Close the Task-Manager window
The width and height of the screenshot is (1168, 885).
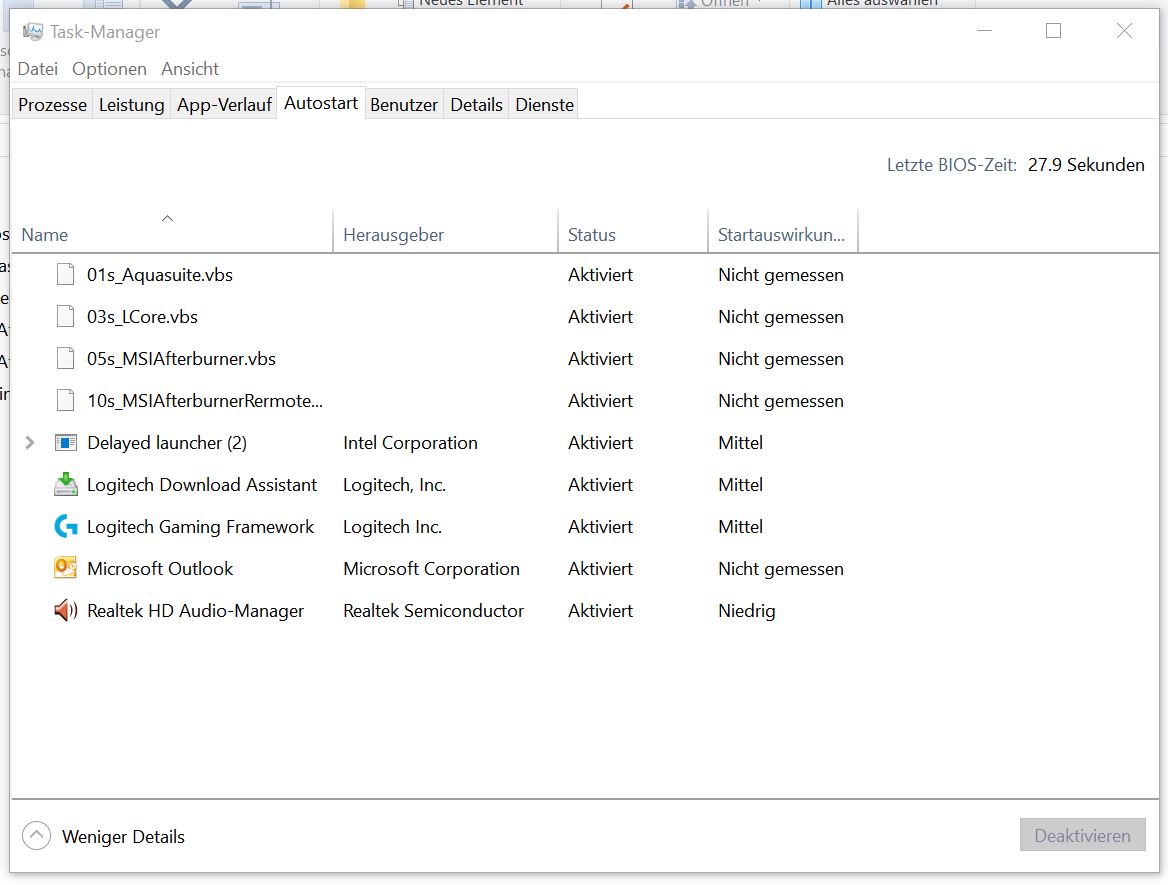[x=1124, y=31]
